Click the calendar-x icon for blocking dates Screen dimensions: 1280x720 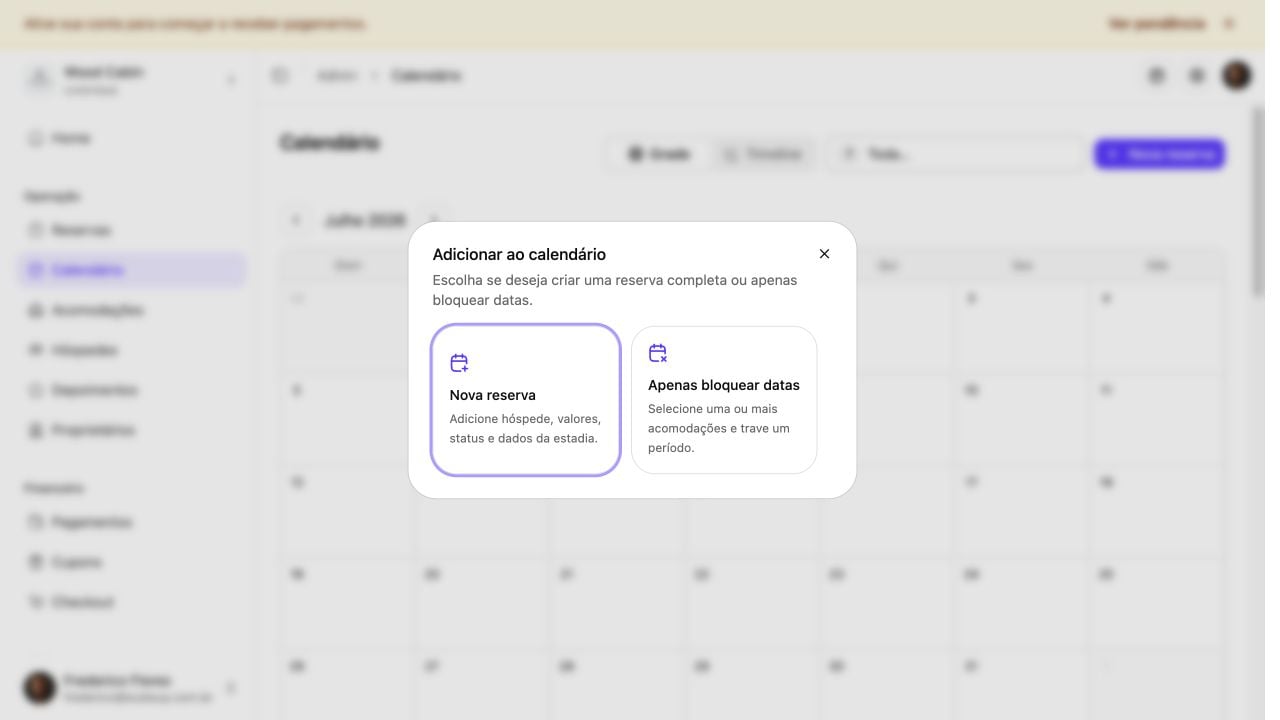click(658, 353)
